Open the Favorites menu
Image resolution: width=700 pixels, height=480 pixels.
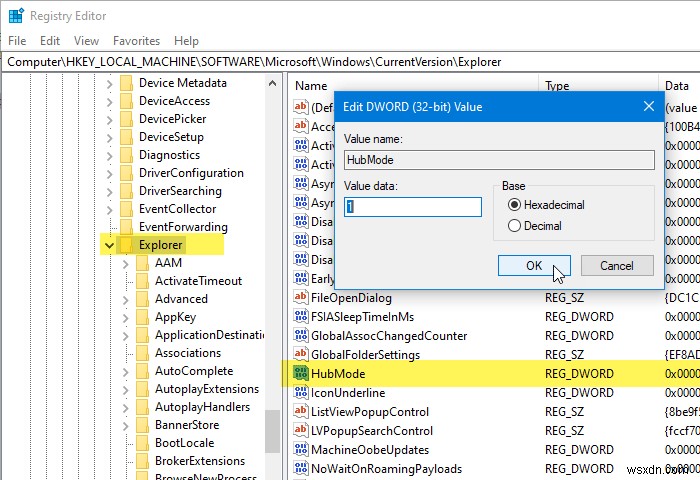pos(136,41)
